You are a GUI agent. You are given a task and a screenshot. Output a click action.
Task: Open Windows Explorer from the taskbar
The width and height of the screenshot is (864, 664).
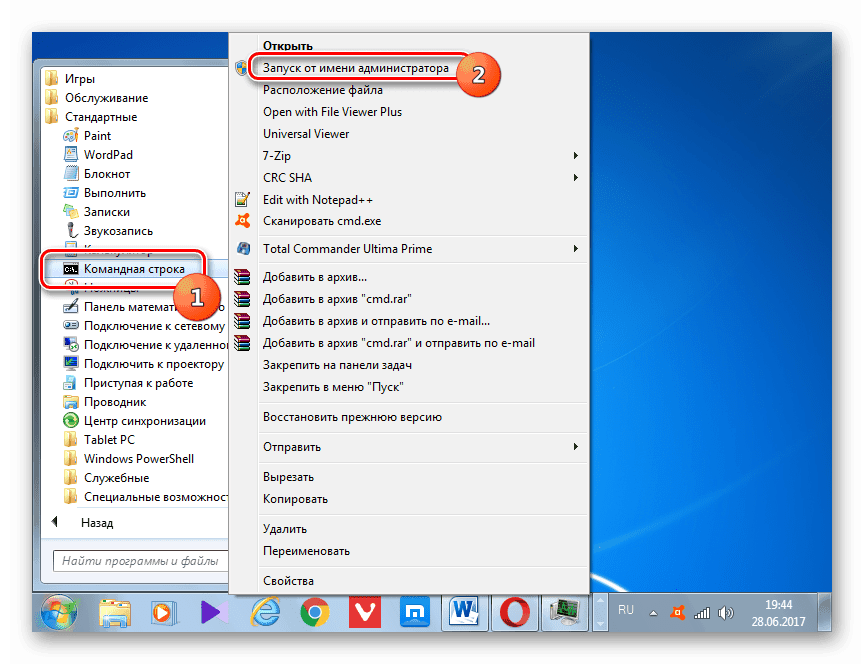point(115,612)
